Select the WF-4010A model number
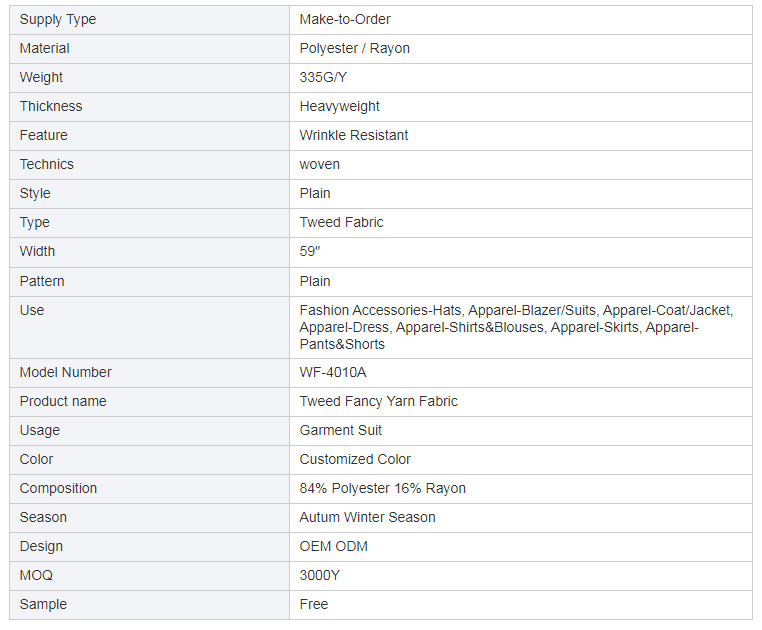 click(332, 372)
